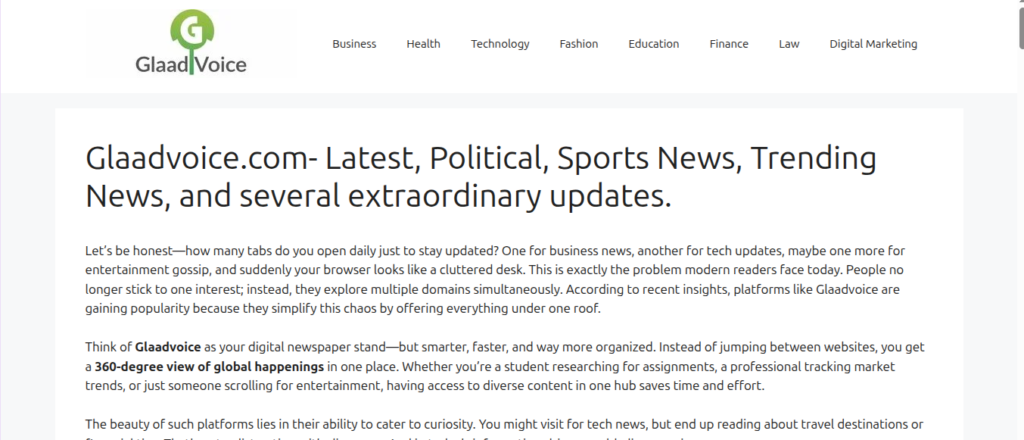Viewport: 1024px width, 440px height.
Task: Open the Business menu item
Action: click(x=354, y=44)
